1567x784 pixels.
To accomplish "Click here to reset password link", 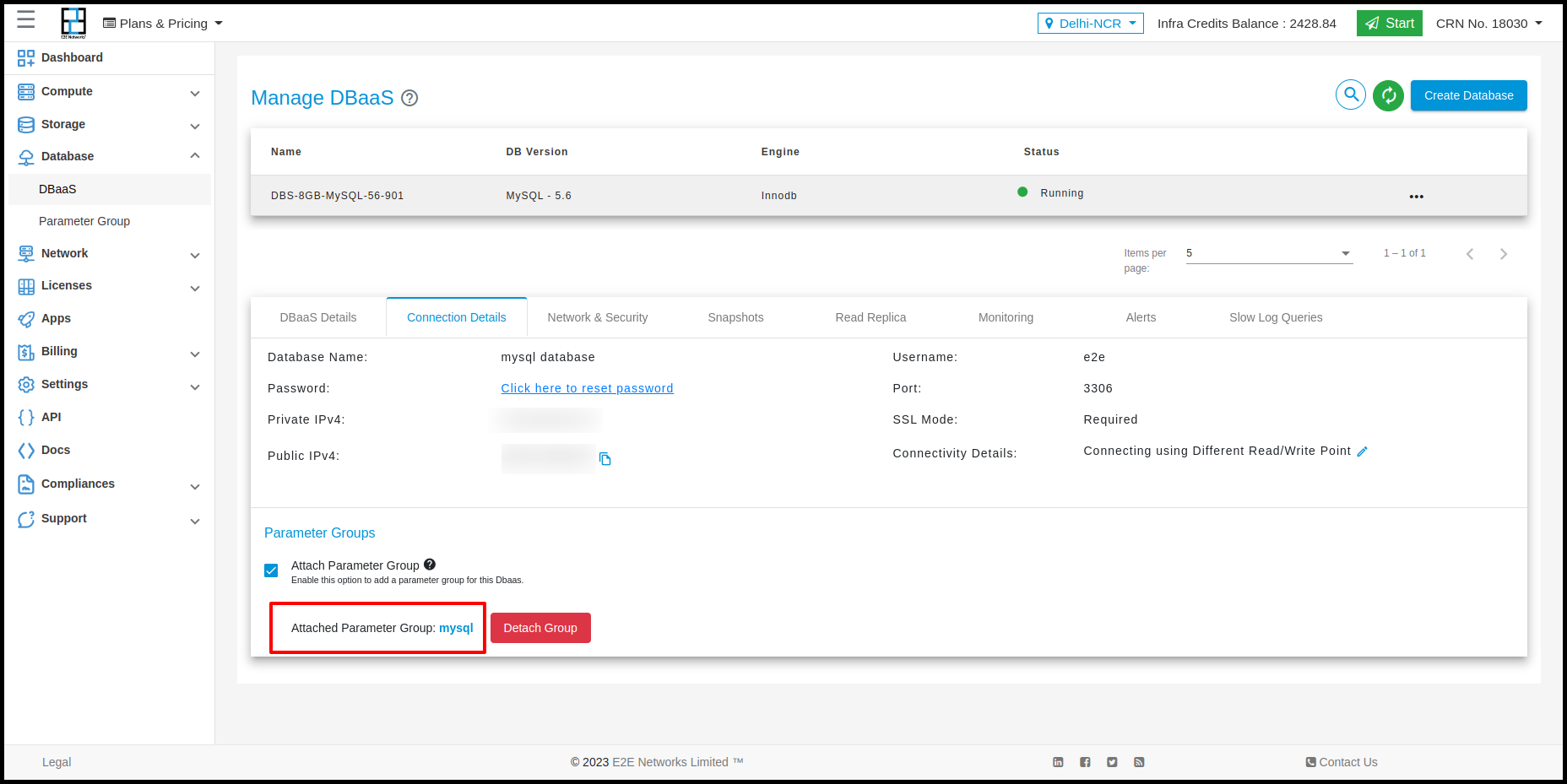I will point(587,388).
